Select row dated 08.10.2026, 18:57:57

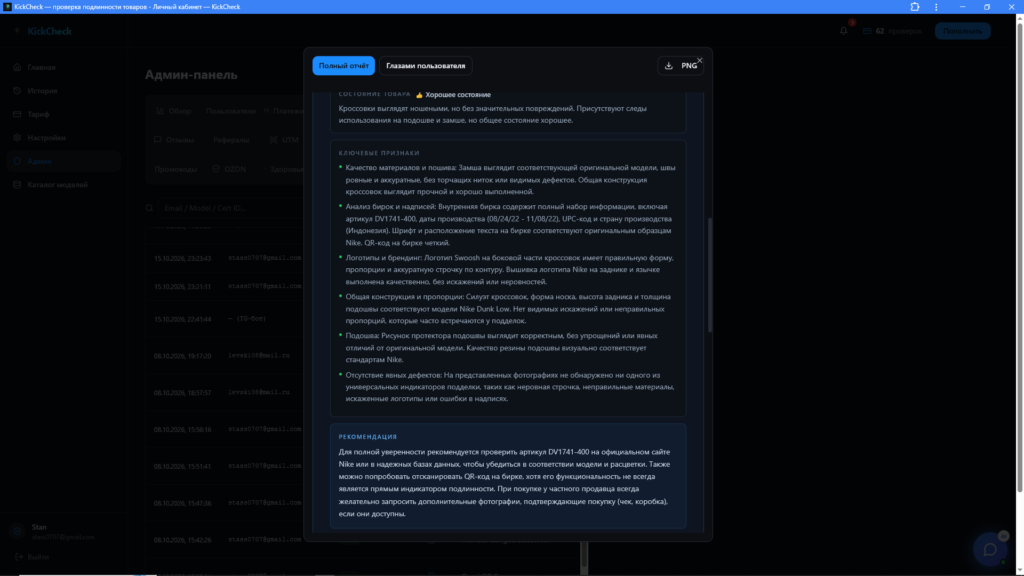[x=224, y=392]
